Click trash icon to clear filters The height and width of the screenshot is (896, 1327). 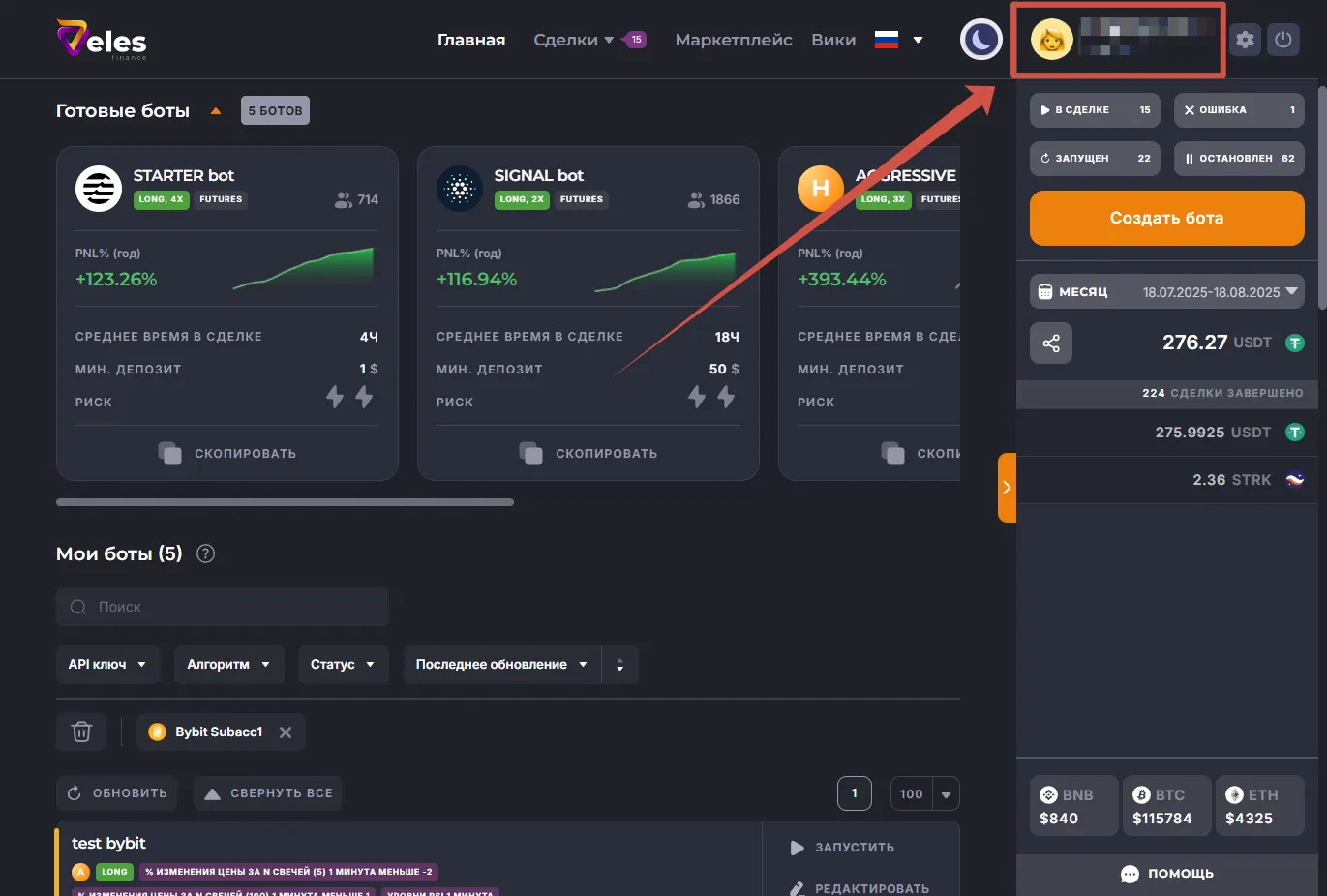pyautogui.click(x=82, y=732)
